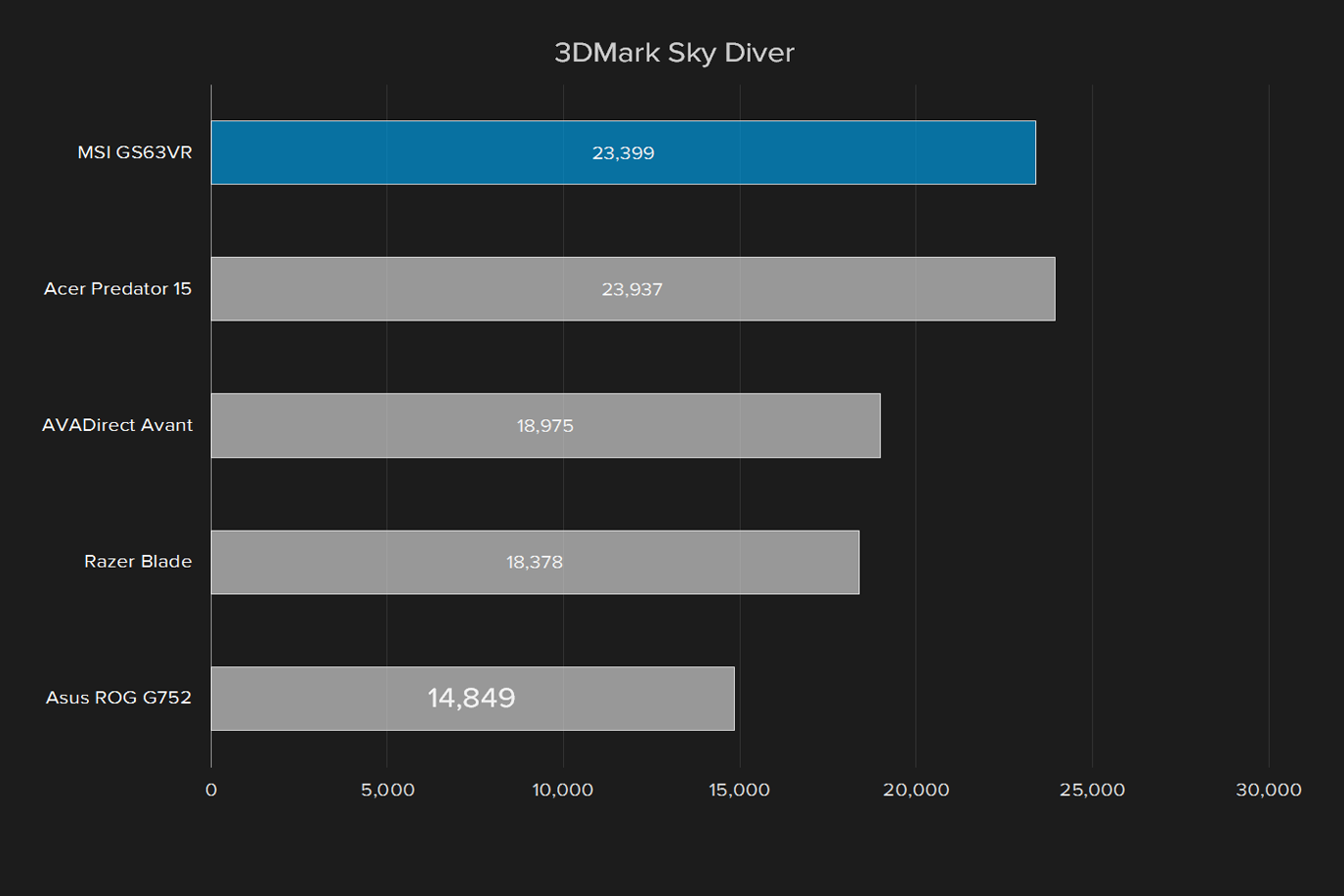The height and width of the screenshot is (896, 1344).
Task: Click the axis label '25,000'
Action: pyautogui.click(x=1093, y=789)
